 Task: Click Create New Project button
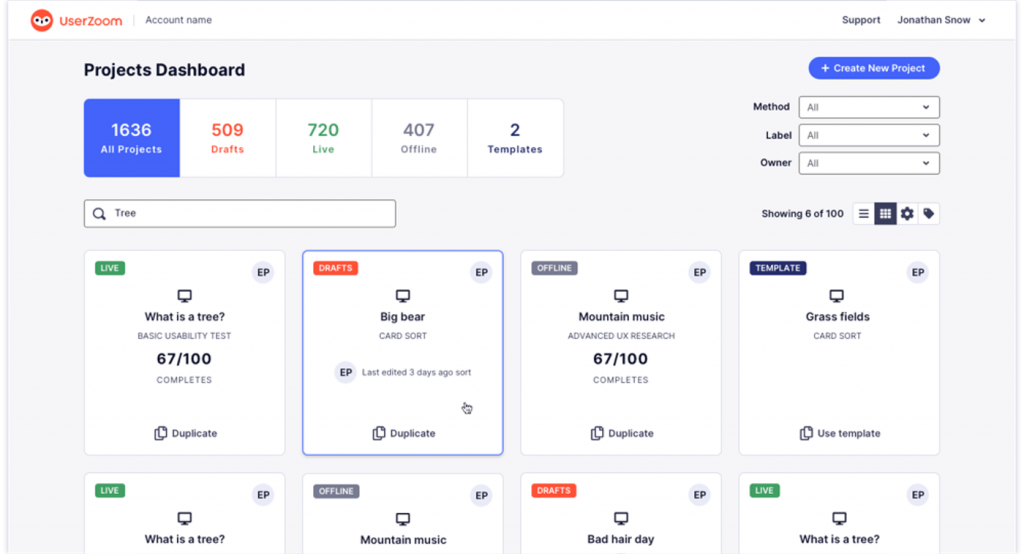click(874, 68)
